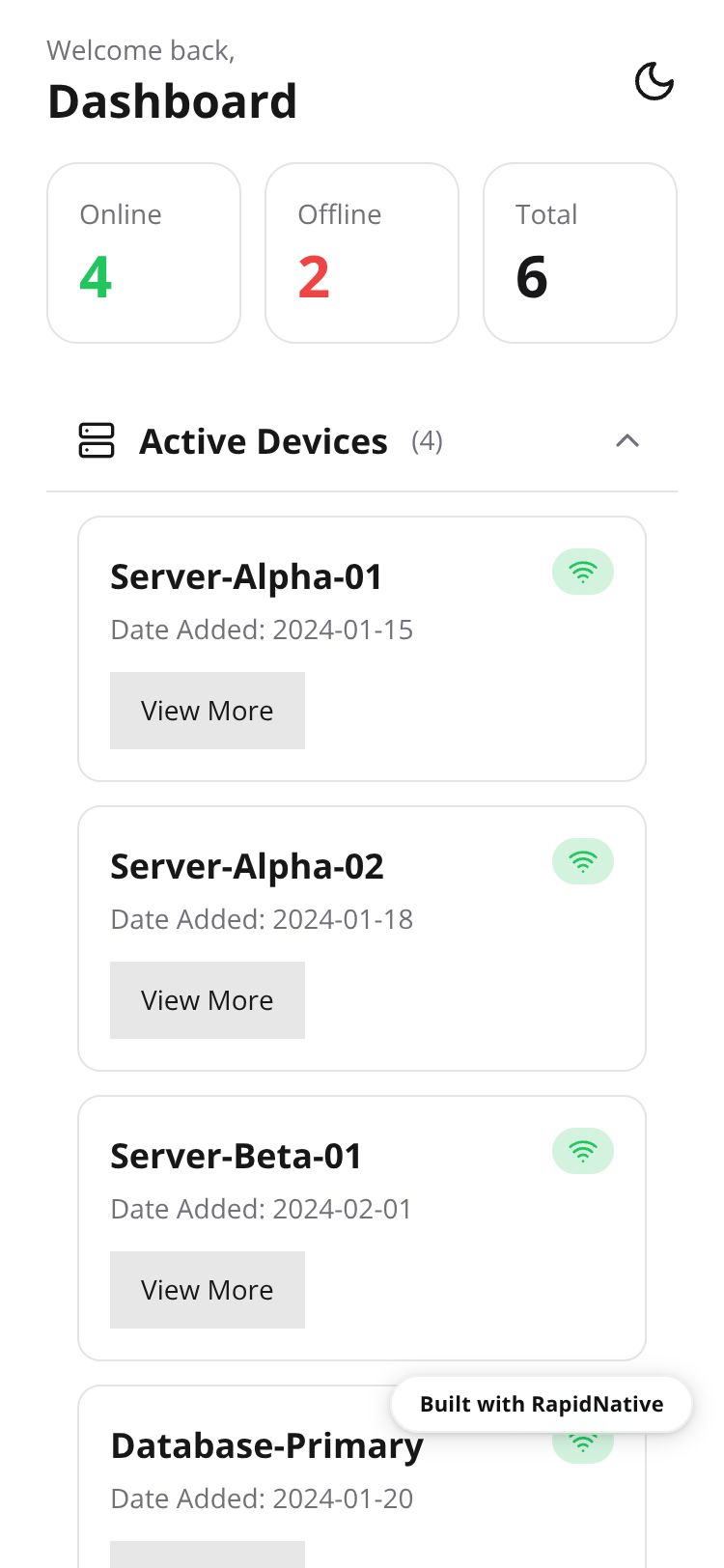Click the wifi status icon on Server-Alpha-01

(x=583, y=573)
